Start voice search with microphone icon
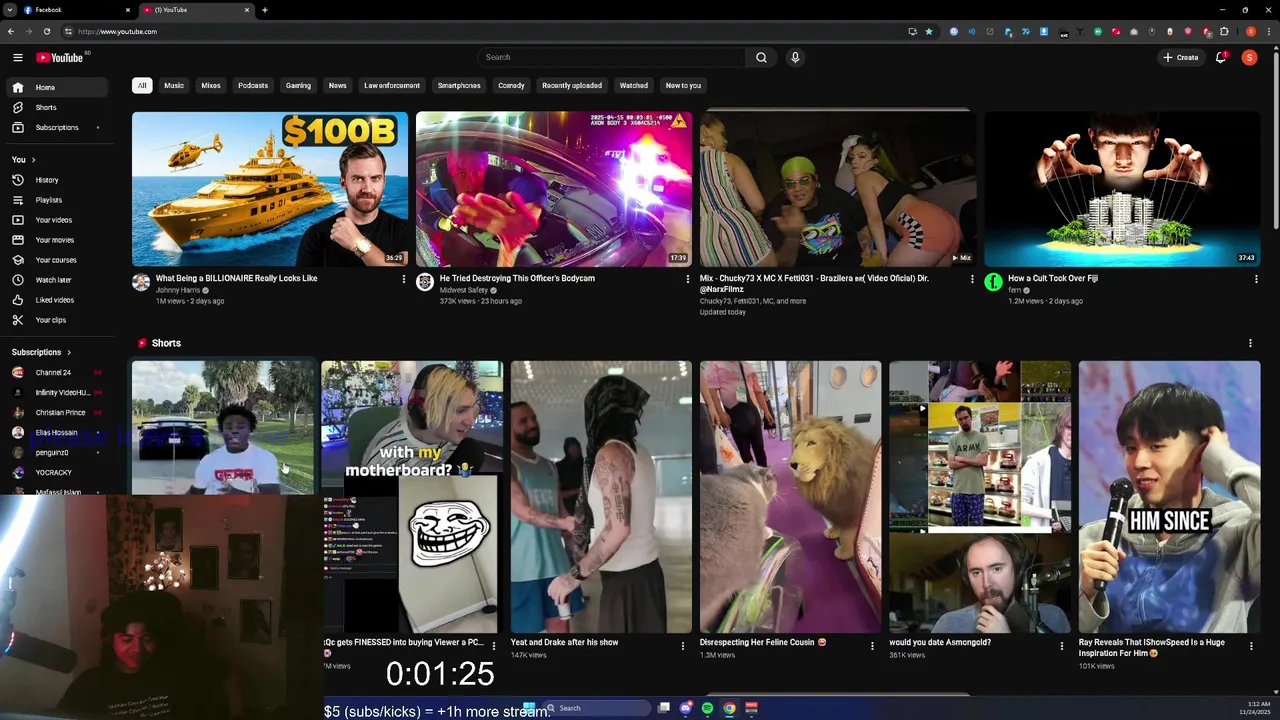 [x=795, y=57]
